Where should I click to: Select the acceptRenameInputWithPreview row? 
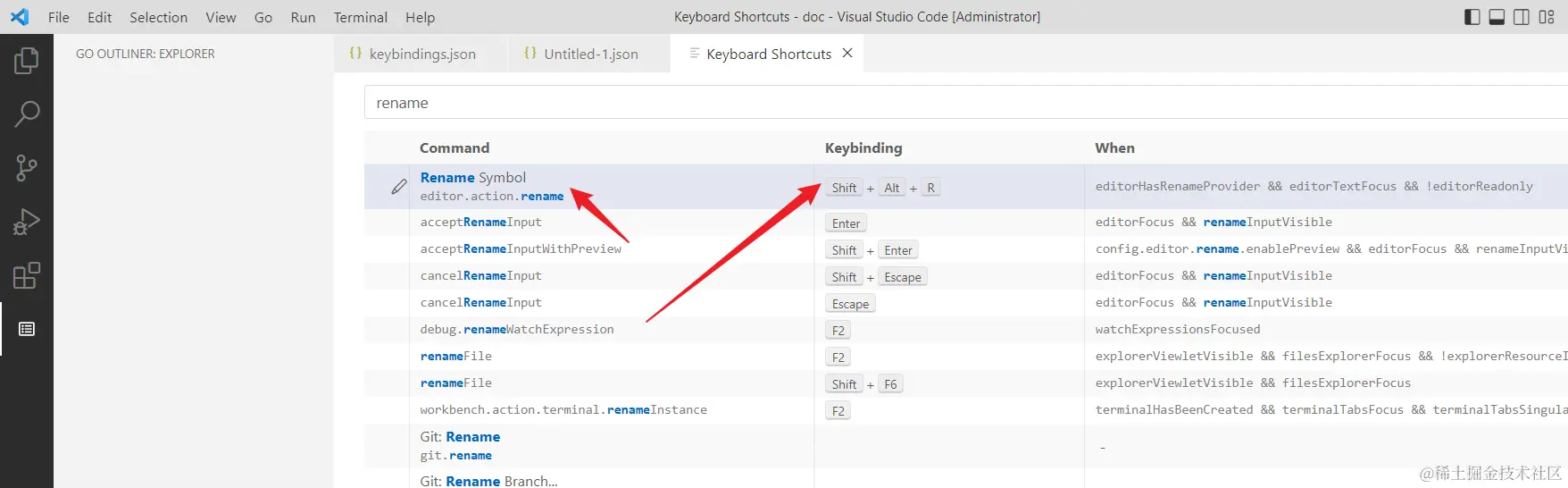point(966,249)
